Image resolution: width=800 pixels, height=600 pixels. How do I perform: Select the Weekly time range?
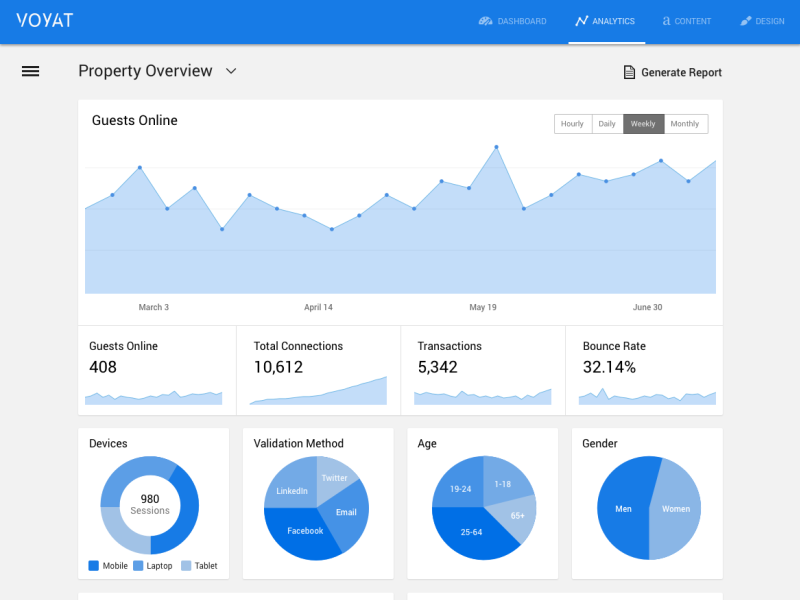[x=643, y=124]
